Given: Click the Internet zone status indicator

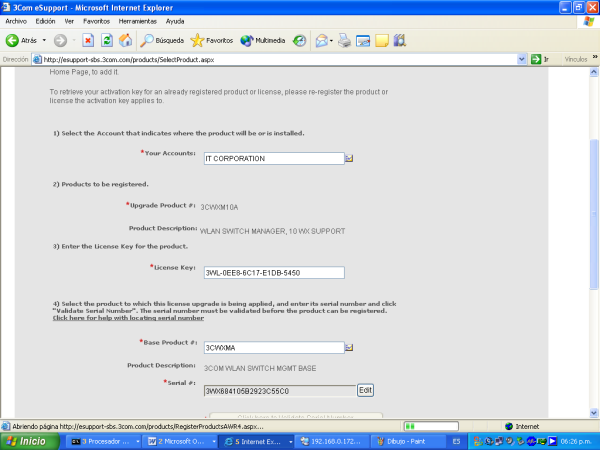Looking at the screenshot, I should [522, 426].
